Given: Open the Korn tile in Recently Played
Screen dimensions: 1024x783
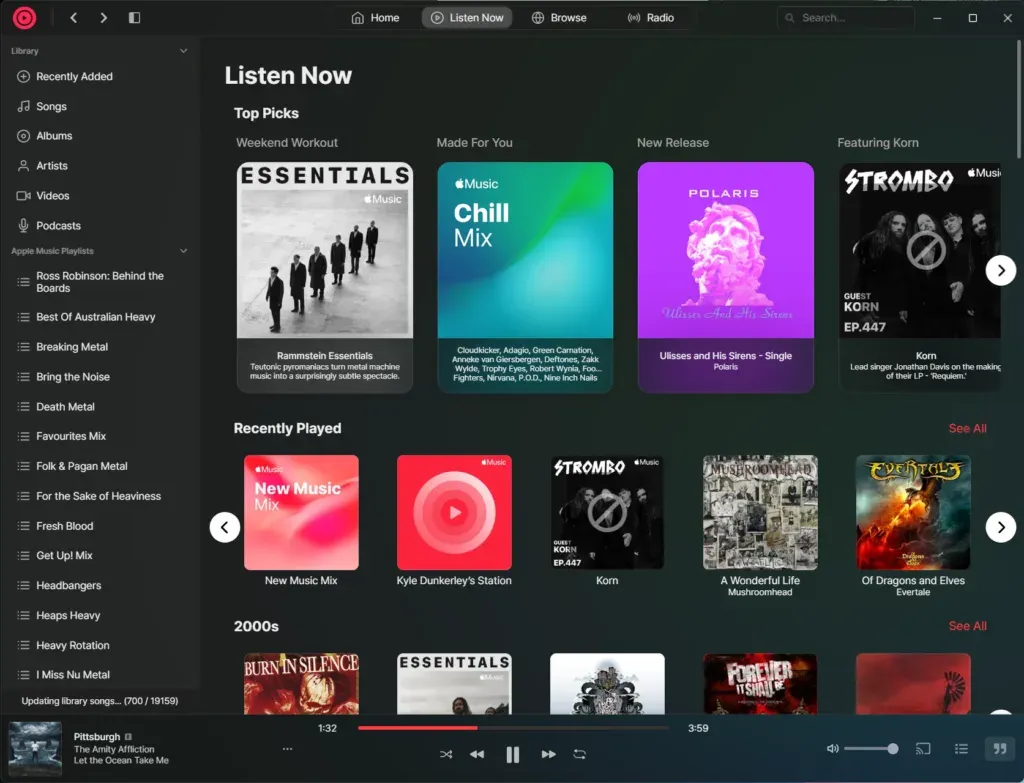Looking at the screenshot, I should tap(607, 513).
